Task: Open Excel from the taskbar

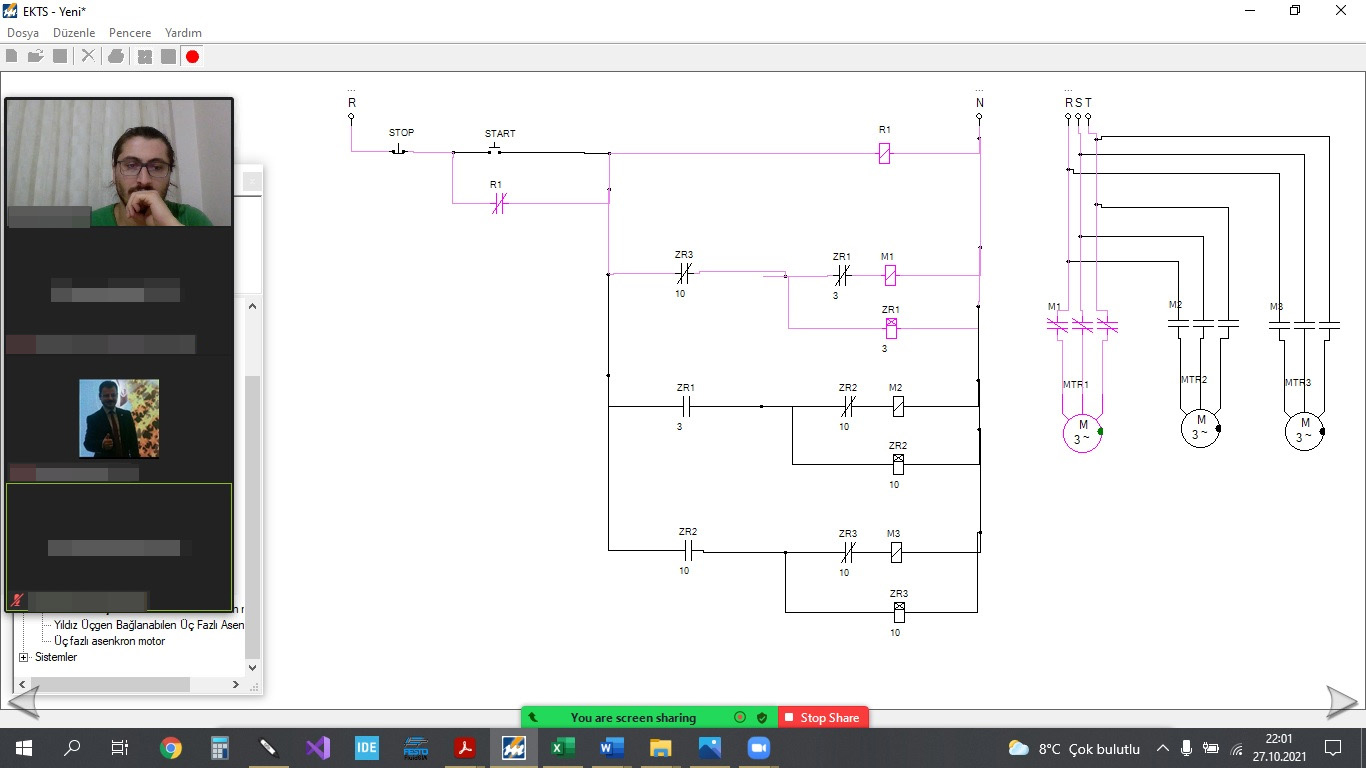Action: pos(563,747)
